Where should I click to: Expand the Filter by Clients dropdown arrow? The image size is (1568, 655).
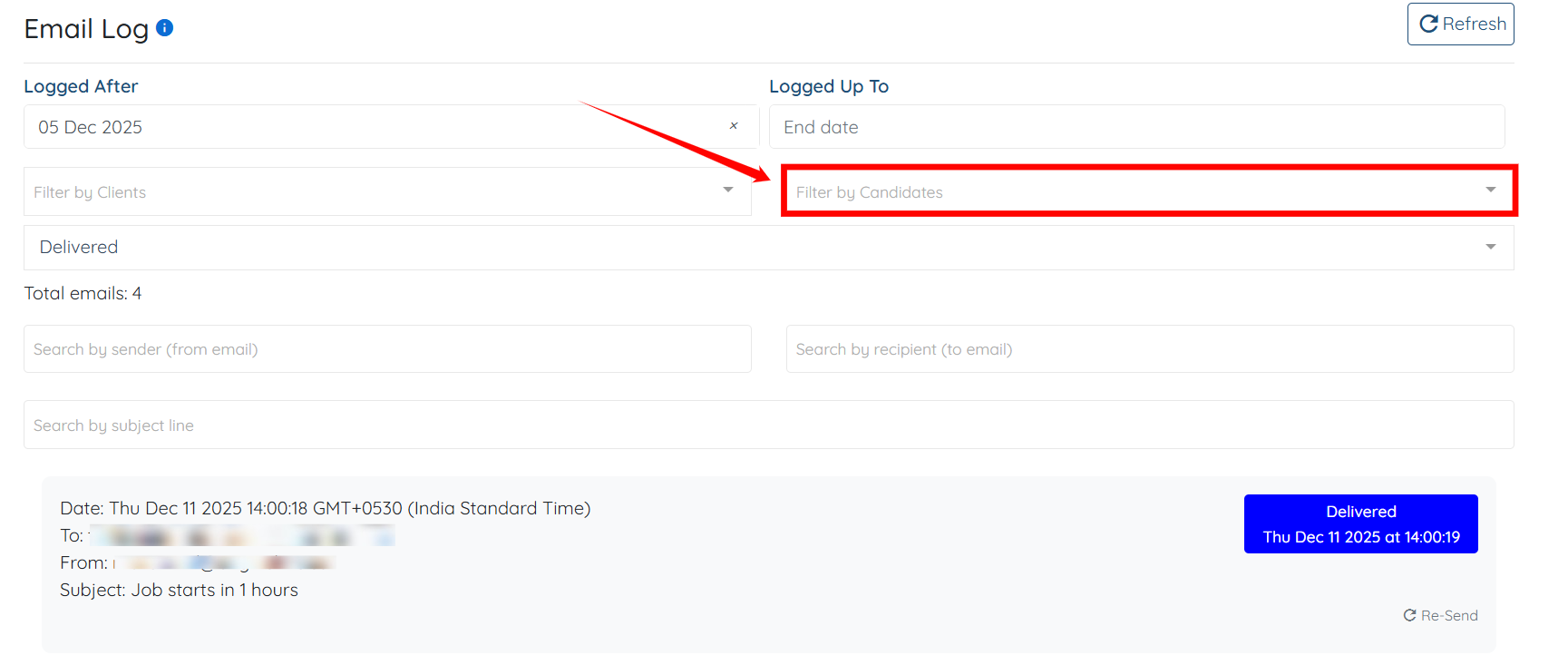point(727,190)
